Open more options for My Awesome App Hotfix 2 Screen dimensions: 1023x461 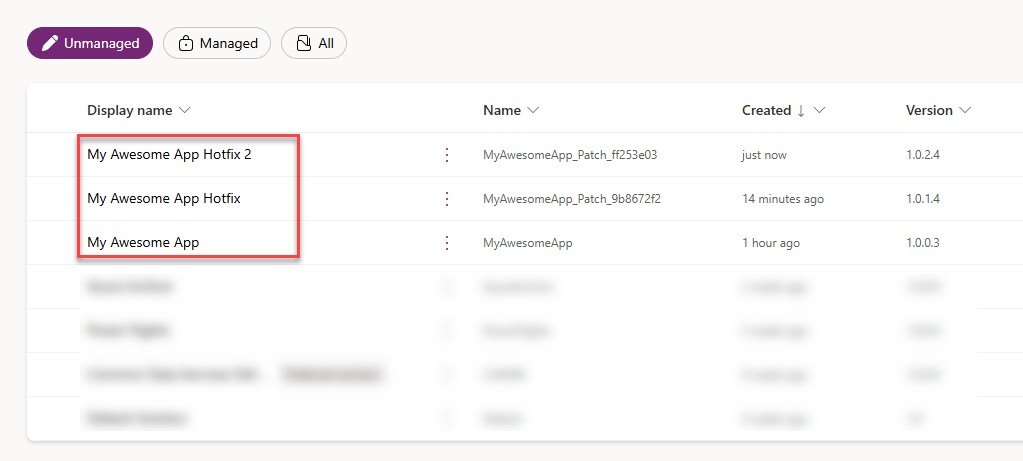tap(447, 155)
